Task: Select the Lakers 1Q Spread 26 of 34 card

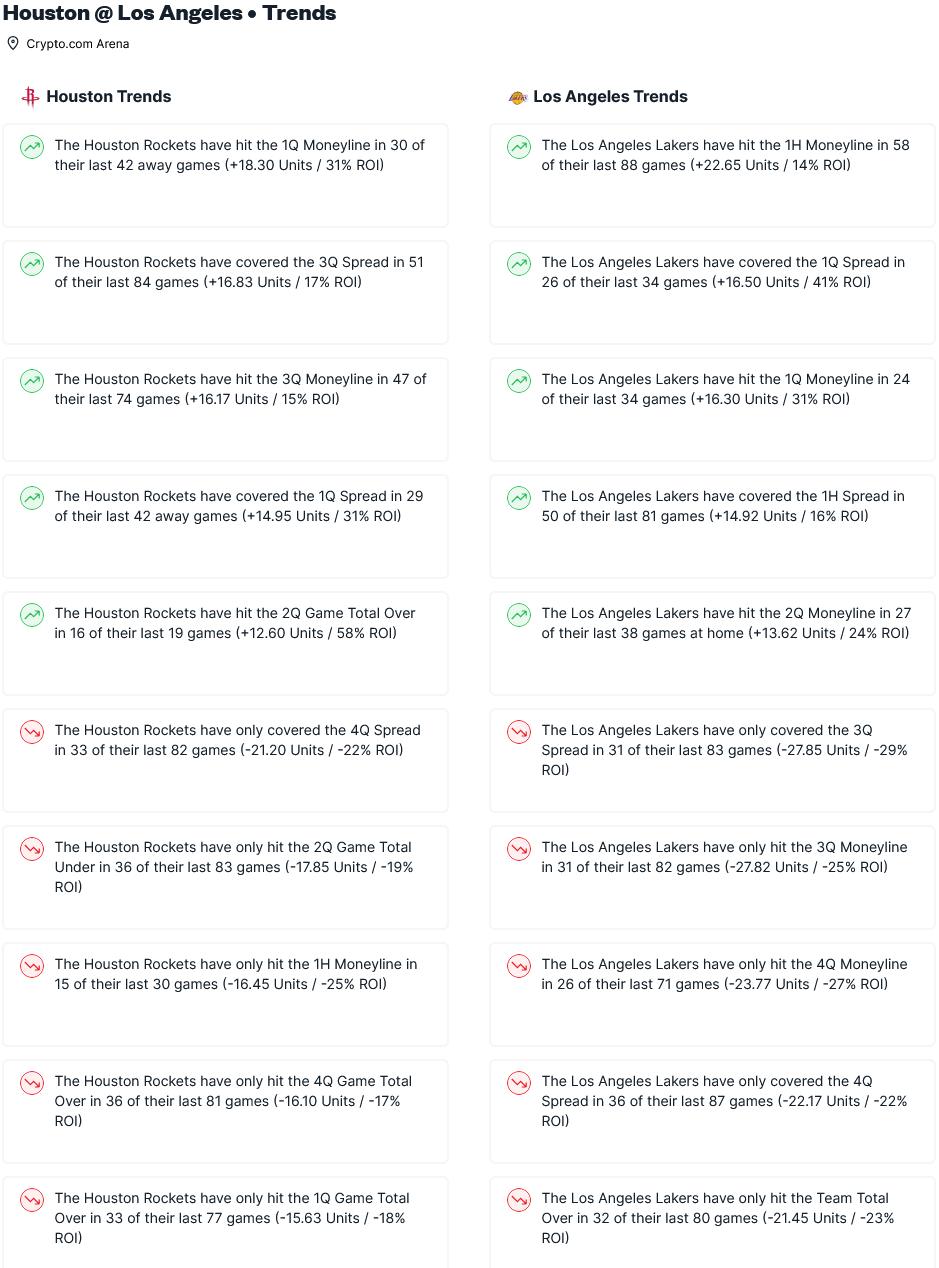Action: click(x=712, y=292)
